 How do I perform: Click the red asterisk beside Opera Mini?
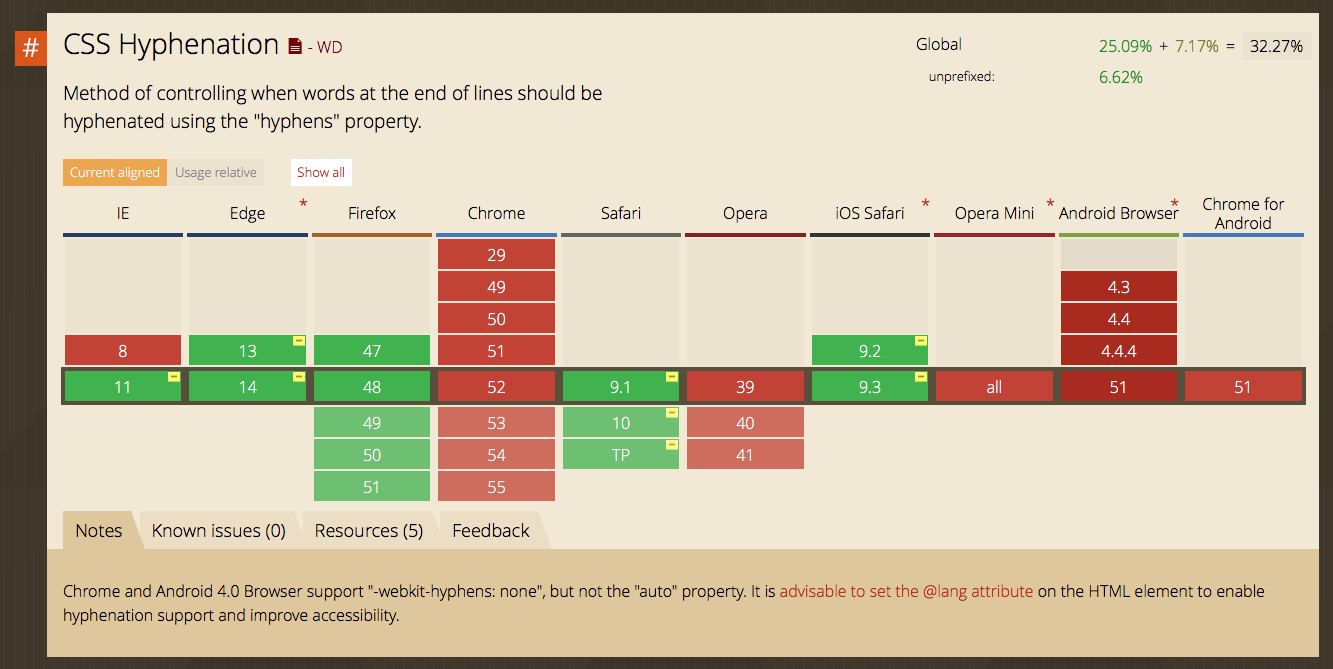(x=1050, y=204)
